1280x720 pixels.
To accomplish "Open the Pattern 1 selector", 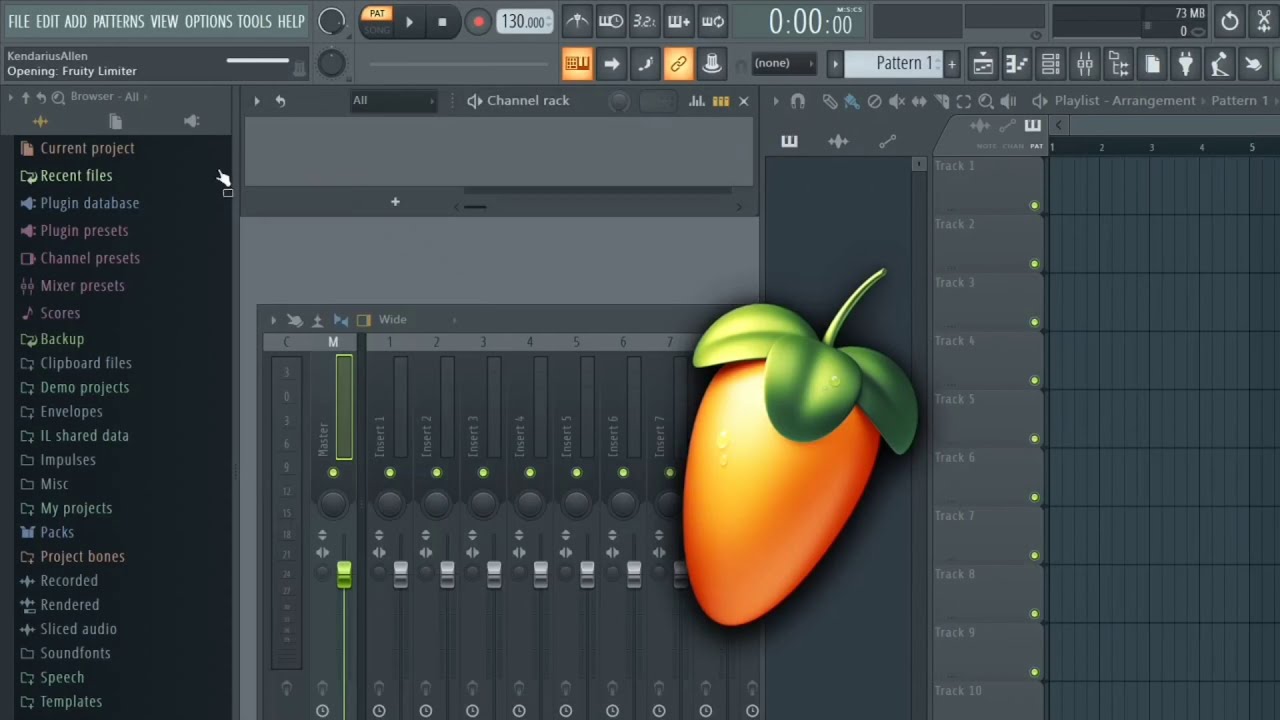I will coord(894,63).
